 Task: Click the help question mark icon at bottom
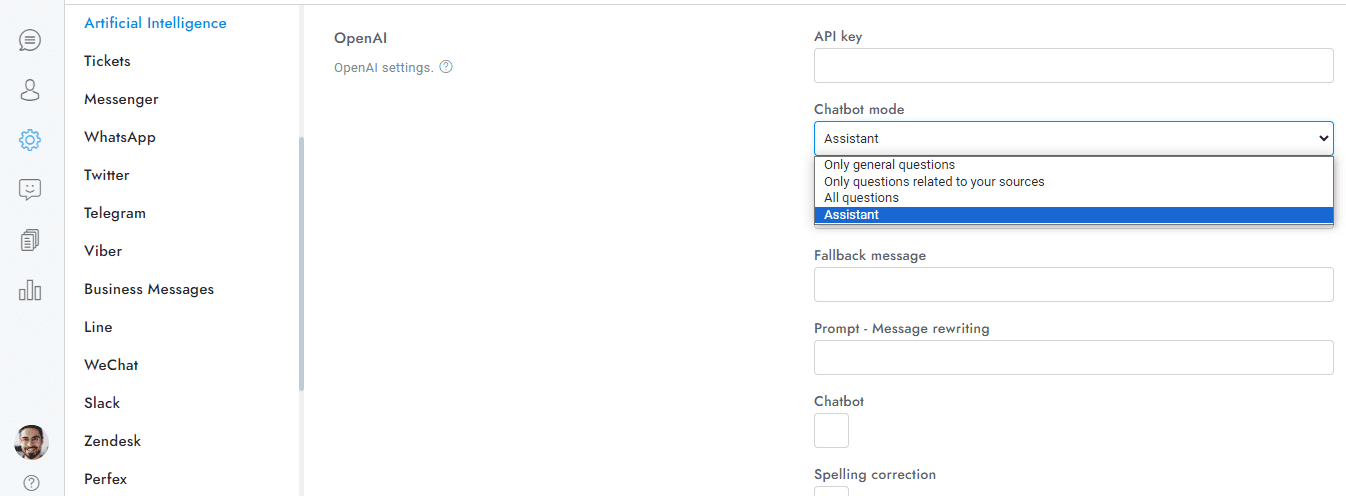tap(31, 483)
